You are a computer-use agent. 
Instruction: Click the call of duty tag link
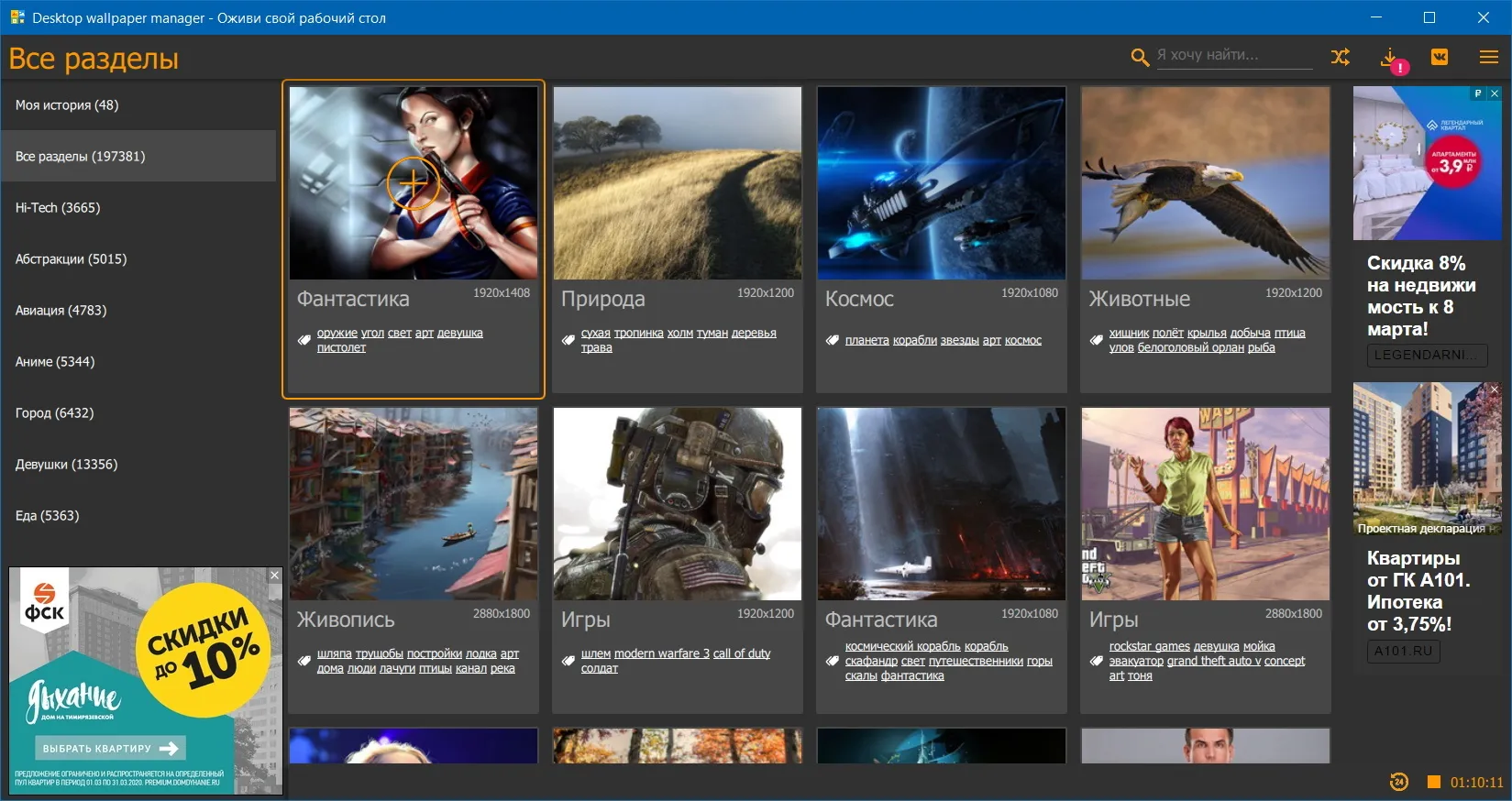click(x=742, y=653)
